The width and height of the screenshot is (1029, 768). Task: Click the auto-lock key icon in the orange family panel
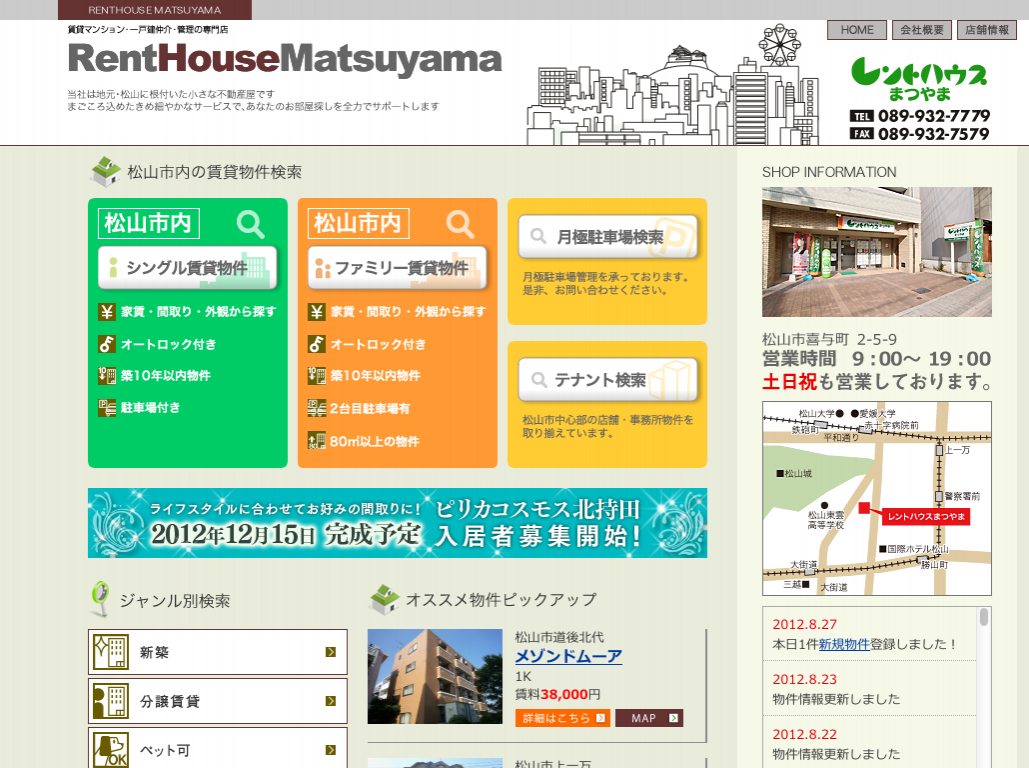(316, 344)
